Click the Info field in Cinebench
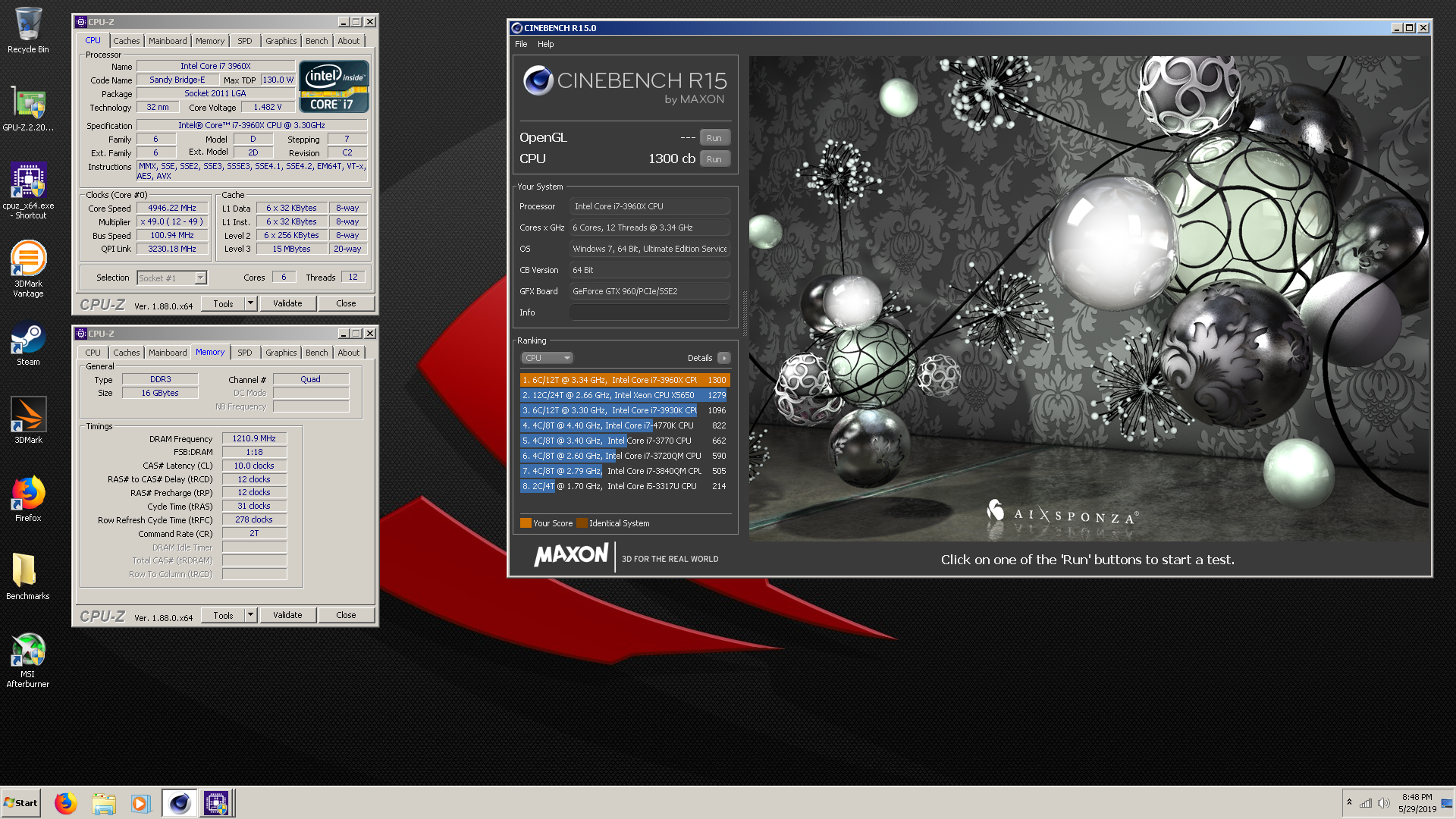Viewport: 1456px width, 819px height. click(649, 312)
